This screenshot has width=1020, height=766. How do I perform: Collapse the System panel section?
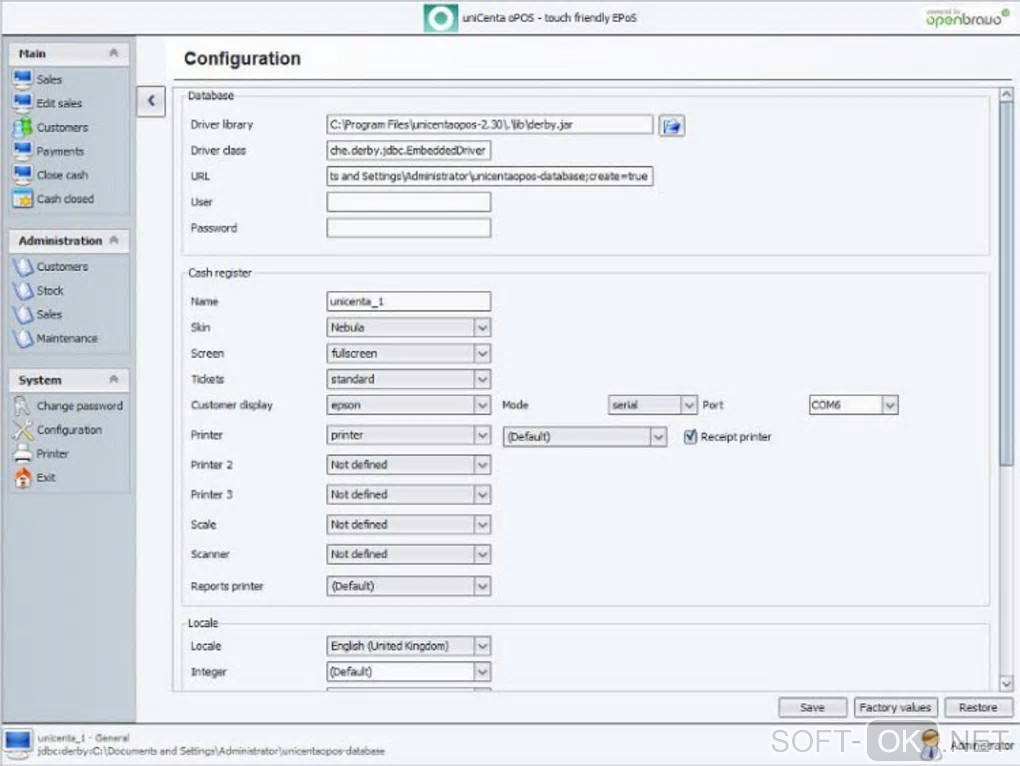click(114, 380)
